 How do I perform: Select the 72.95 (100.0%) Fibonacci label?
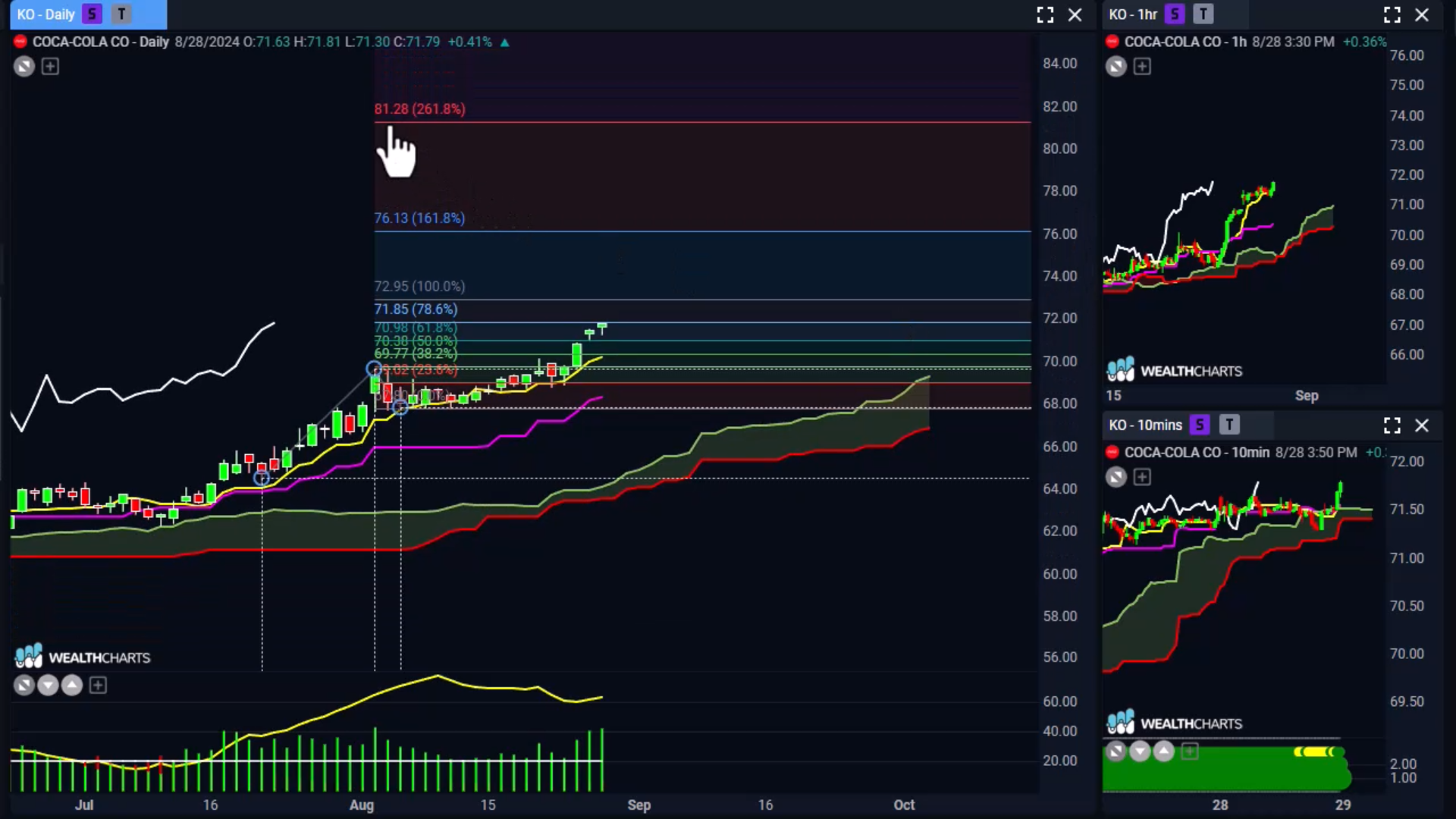click(419, 287)
